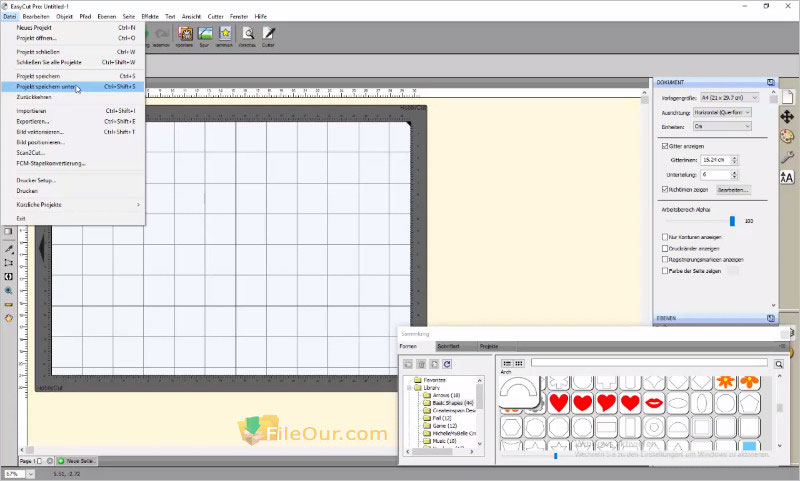Open the Sammlung panel options menu icon

[782, 346]
